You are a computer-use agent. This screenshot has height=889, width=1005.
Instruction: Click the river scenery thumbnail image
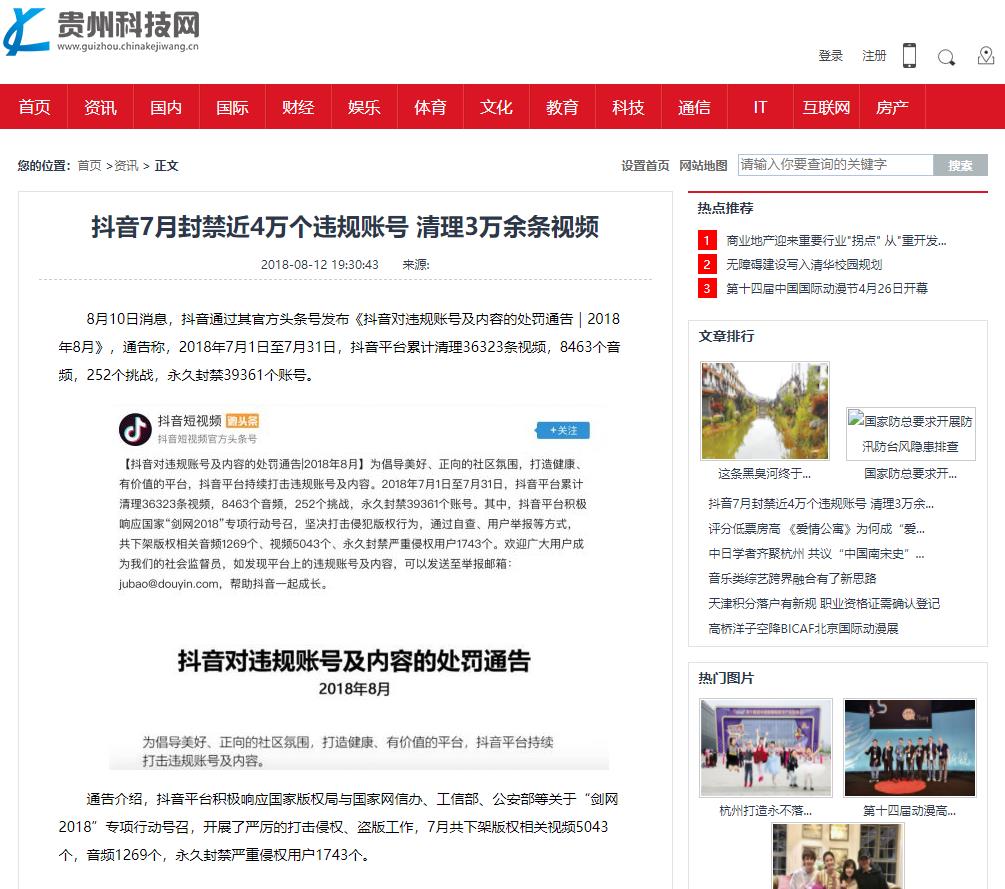point(765,411)
